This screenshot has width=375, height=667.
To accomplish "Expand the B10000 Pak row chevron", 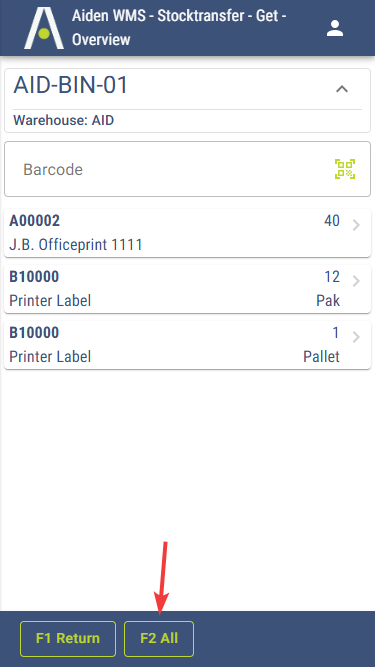I will [356, 281].
